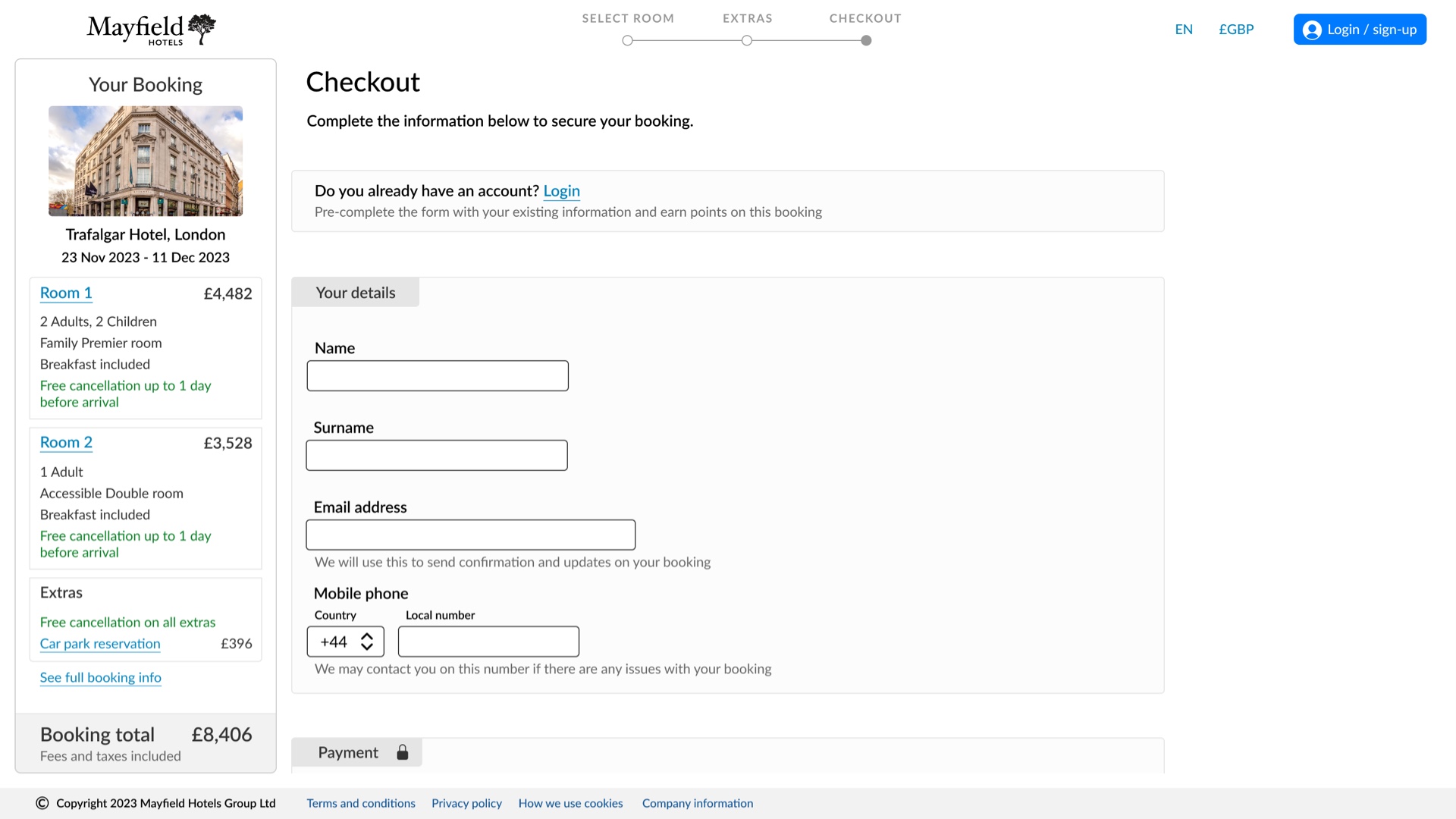
Task: Click the Checkout progress step circle
Action: 866,41
